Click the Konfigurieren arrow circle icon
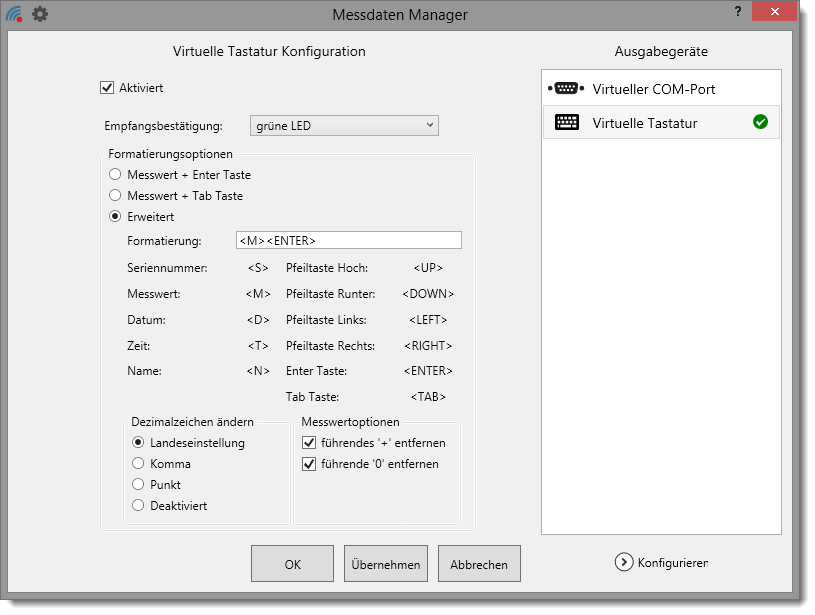The width and height of the screenshot is (815, 615). coord(624,562)
